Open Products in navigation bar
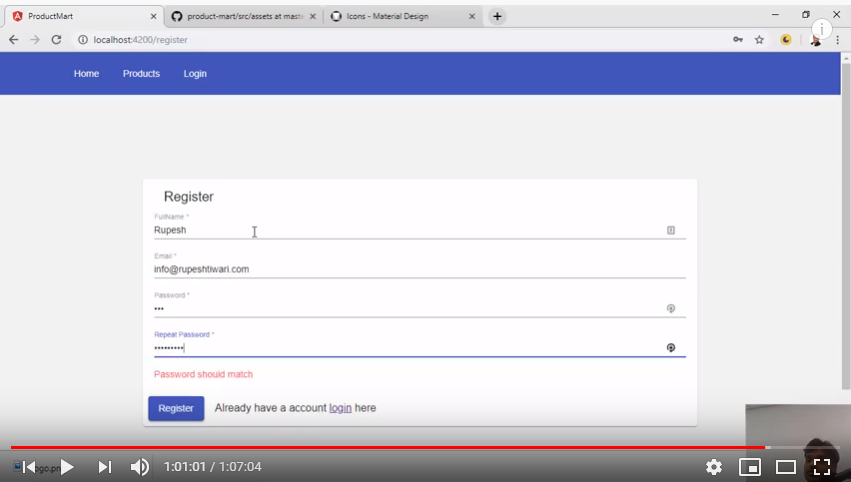Image resolution: width=851 pixels, height=482 pixels. coord(141,74)
